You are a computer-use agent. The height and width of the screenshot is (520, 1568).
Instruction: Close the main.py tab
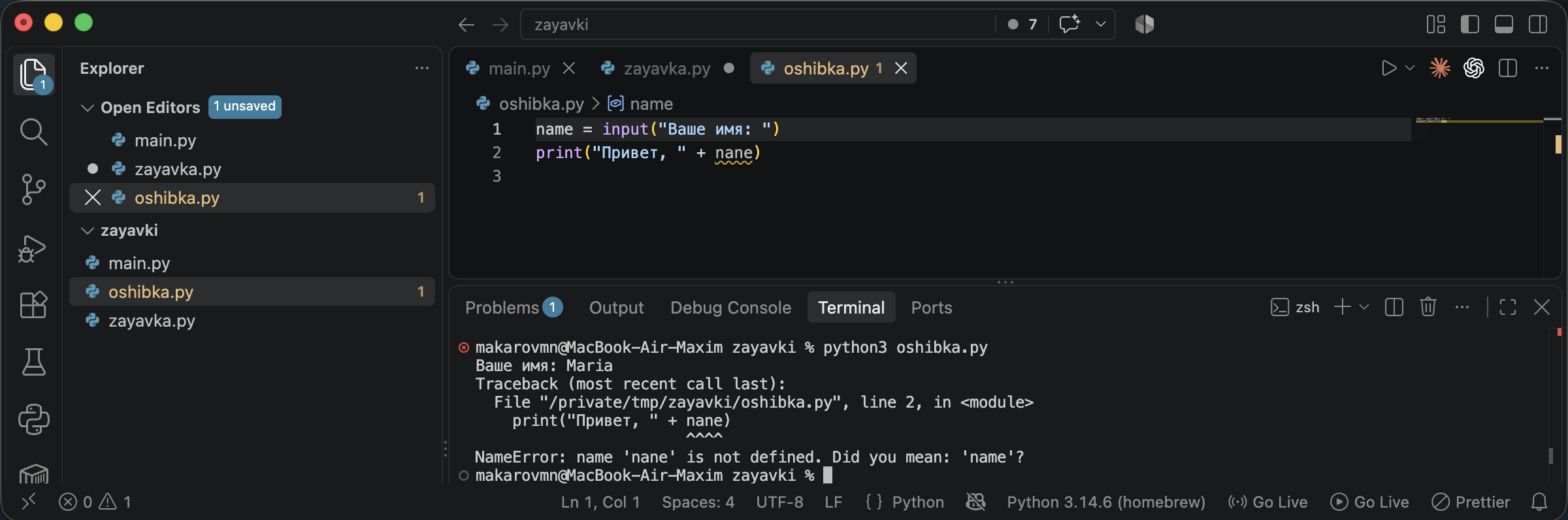569,68
